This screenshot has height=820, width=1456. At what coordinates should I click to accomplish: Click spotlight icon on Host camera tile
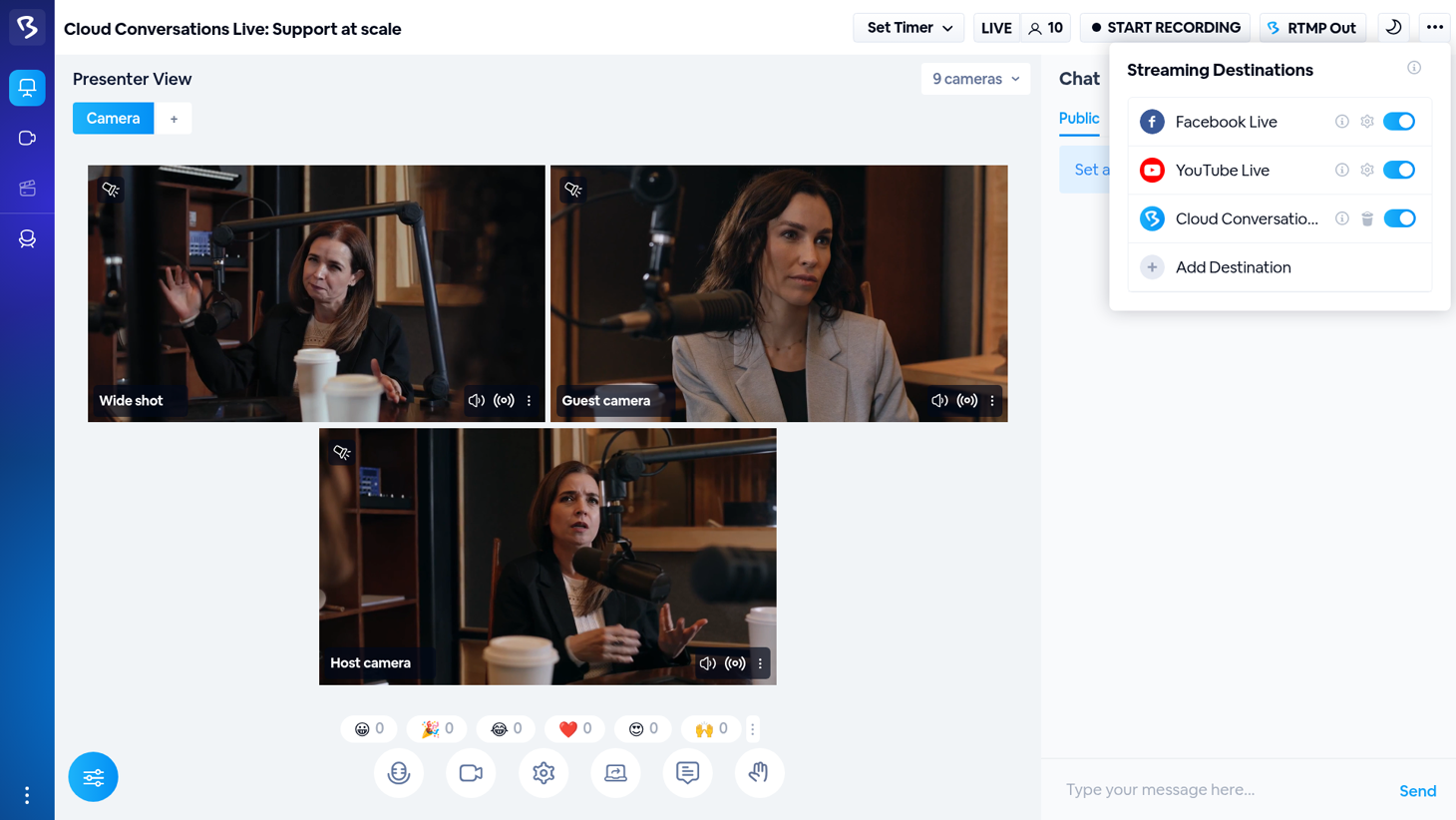pos(342,453)
